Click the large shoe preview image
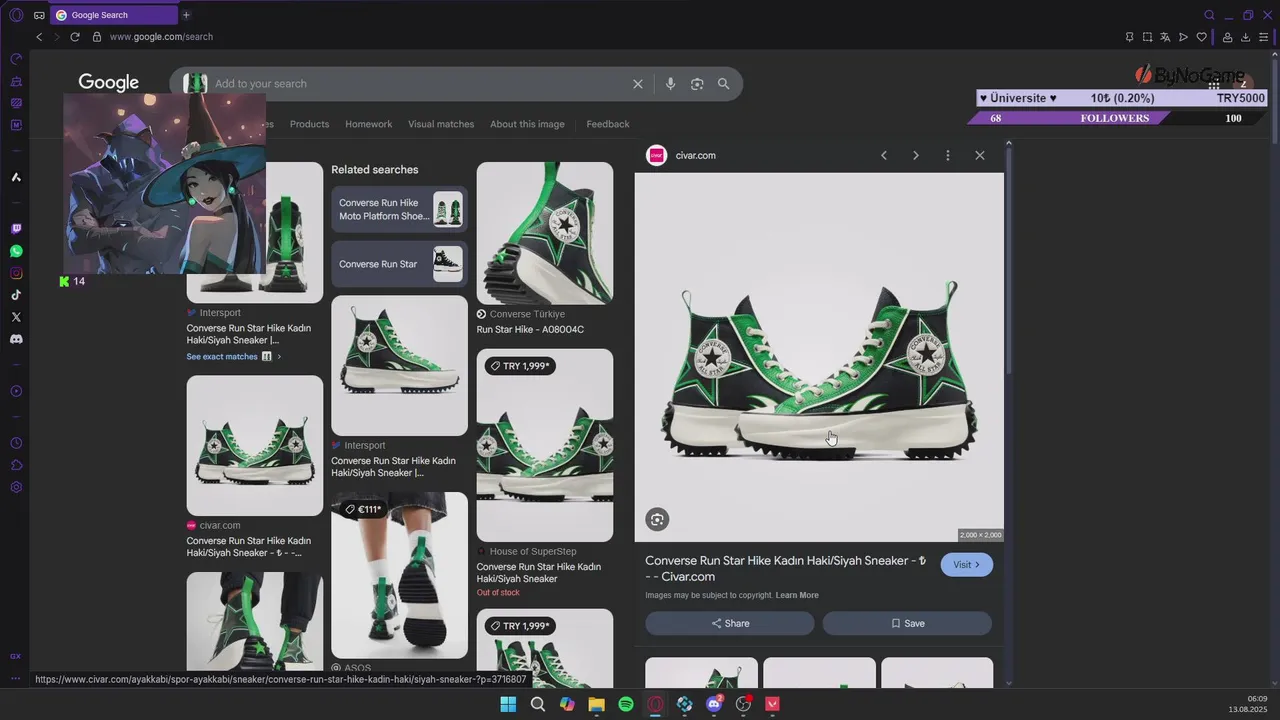Image resolution: width=1280 pixels, height=720 pixels. click(x=819, y=357)
